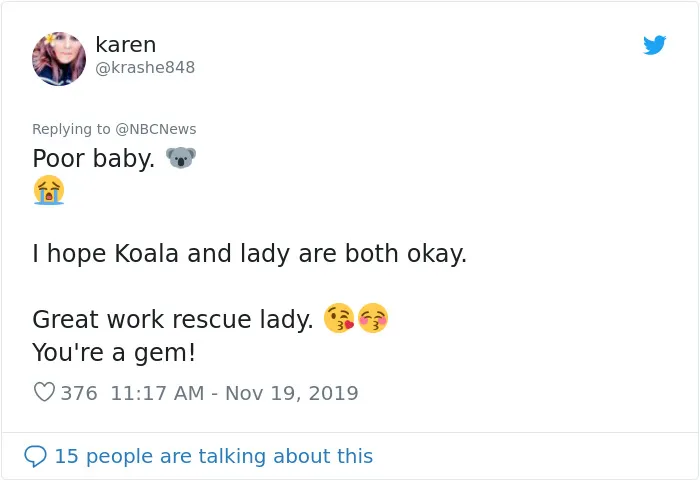Click the 'Replying to' label text
700x481 pixels.
pos(71,129)
